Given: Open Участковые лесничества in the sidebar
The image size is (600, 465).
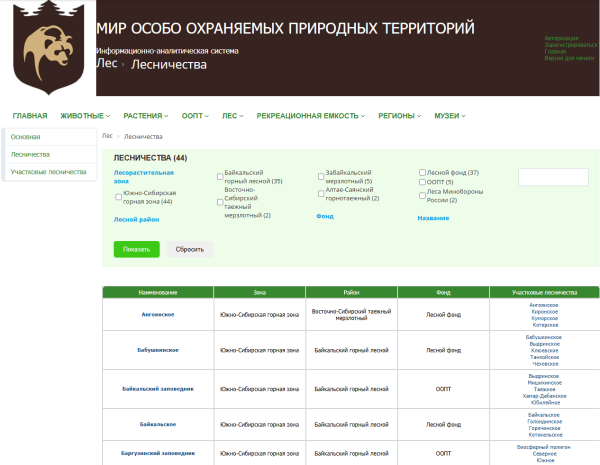Looking at the screenshot, I should 48,172.
